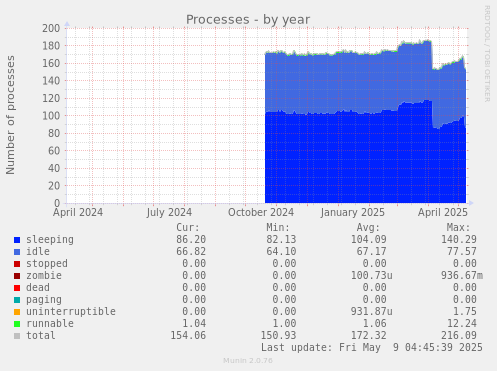The width and height of the screenshot is (497, 371).
Task: Click runnable current value 1.04
Action: 194,324
